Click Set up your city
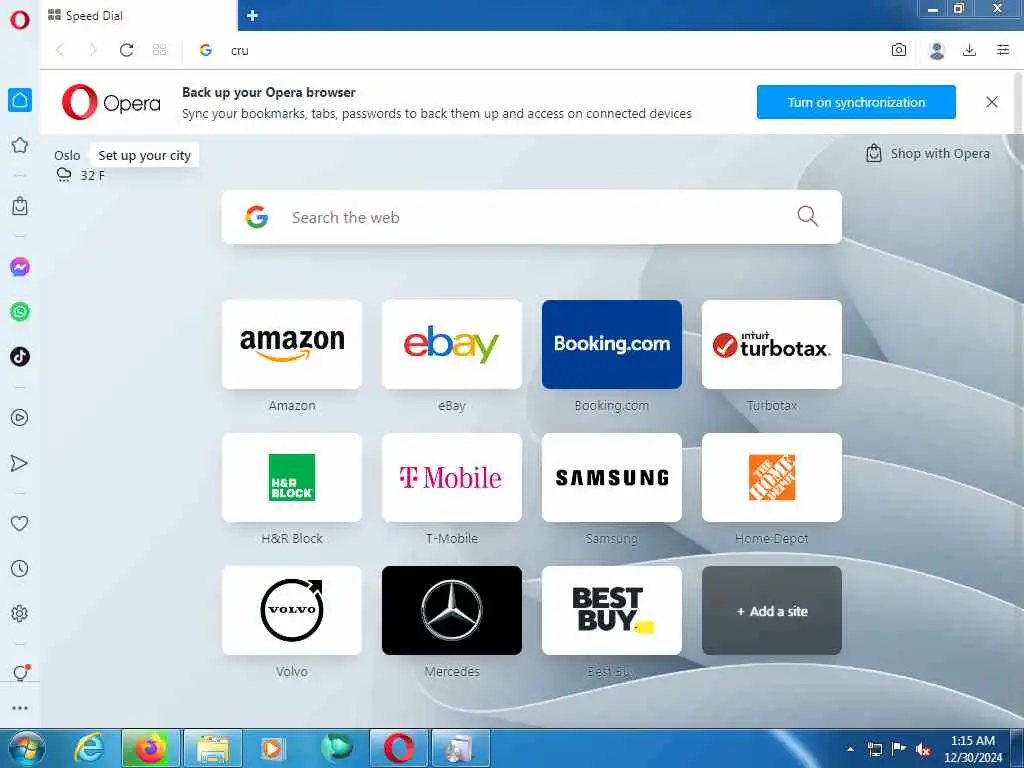This screenshot has height=768, width=1024. (144, 155)
